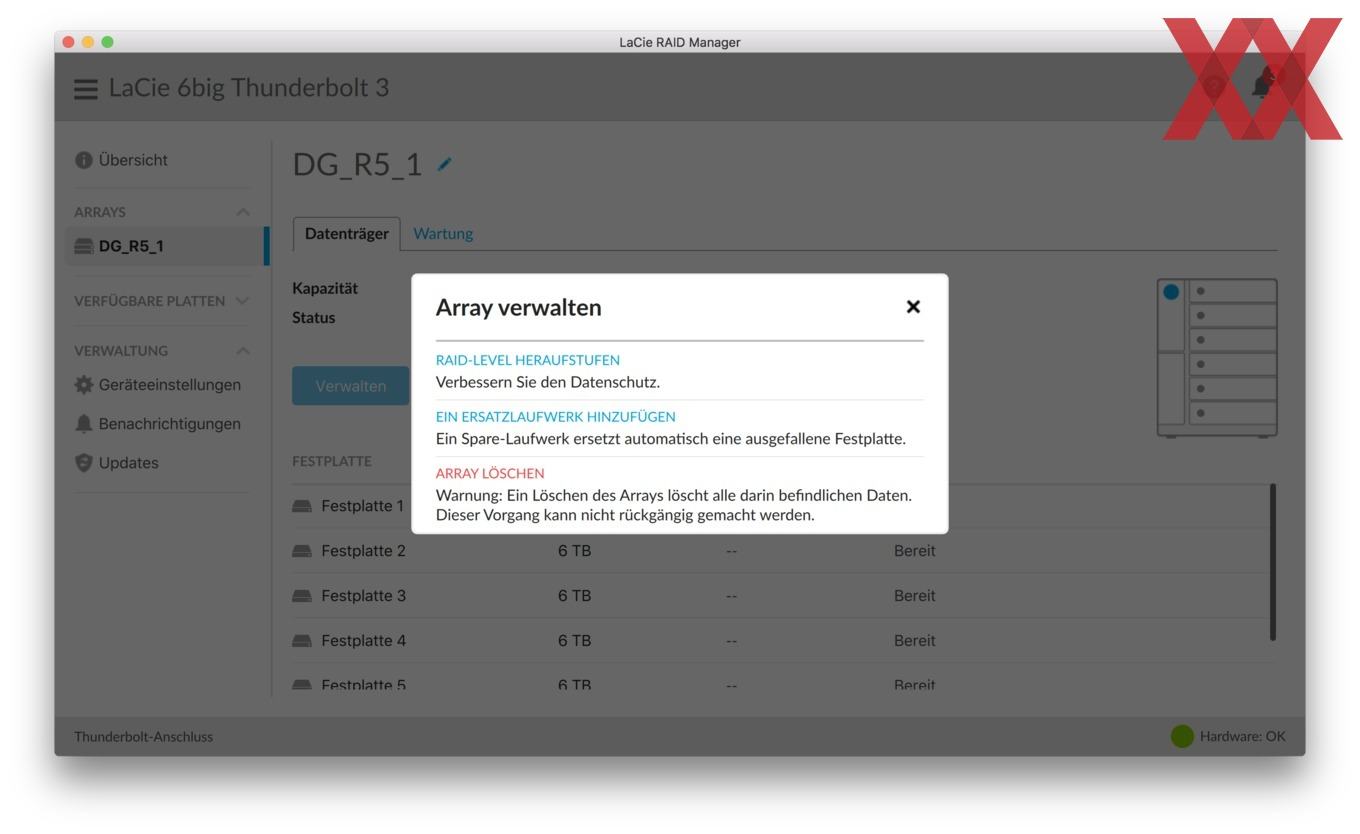Click the Benachrichtigungen bell icon

pyautogui.click(x=84, y=424)
